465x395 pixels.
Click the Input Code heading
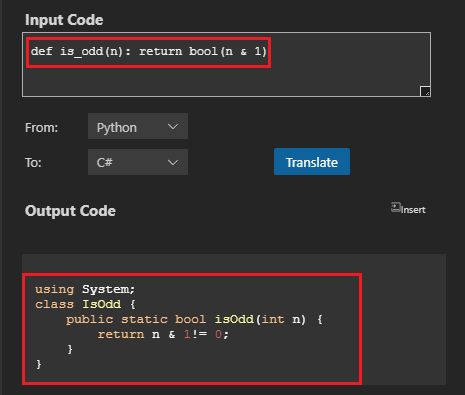64,20
